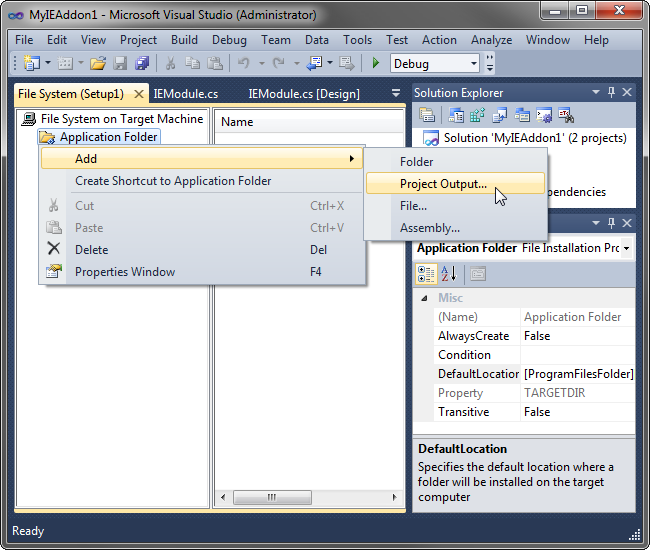The image size is (650, 550).
Task: Select the Transitive property row
Action: [534, 412]
